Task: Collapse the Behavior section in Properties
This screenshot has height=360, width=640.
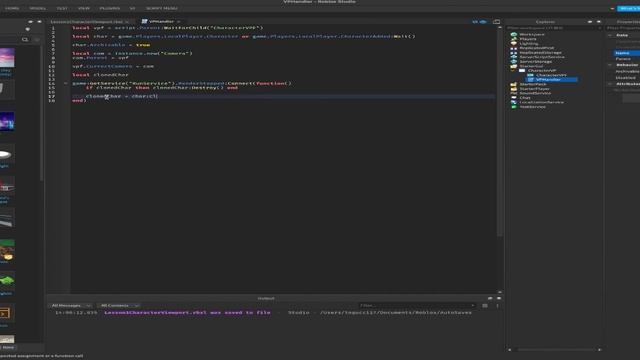Action: click(x=610, y=65)
